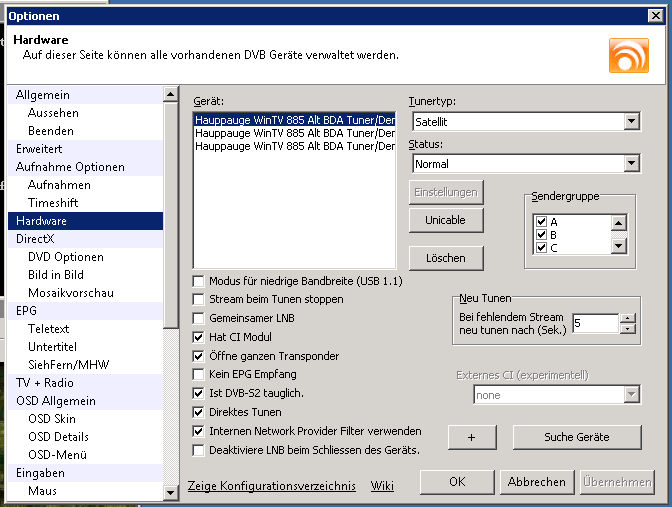Uncheck Sendergruppe A checkbox
The height and width of the screenshot is (507, 672).
[541, 222]
